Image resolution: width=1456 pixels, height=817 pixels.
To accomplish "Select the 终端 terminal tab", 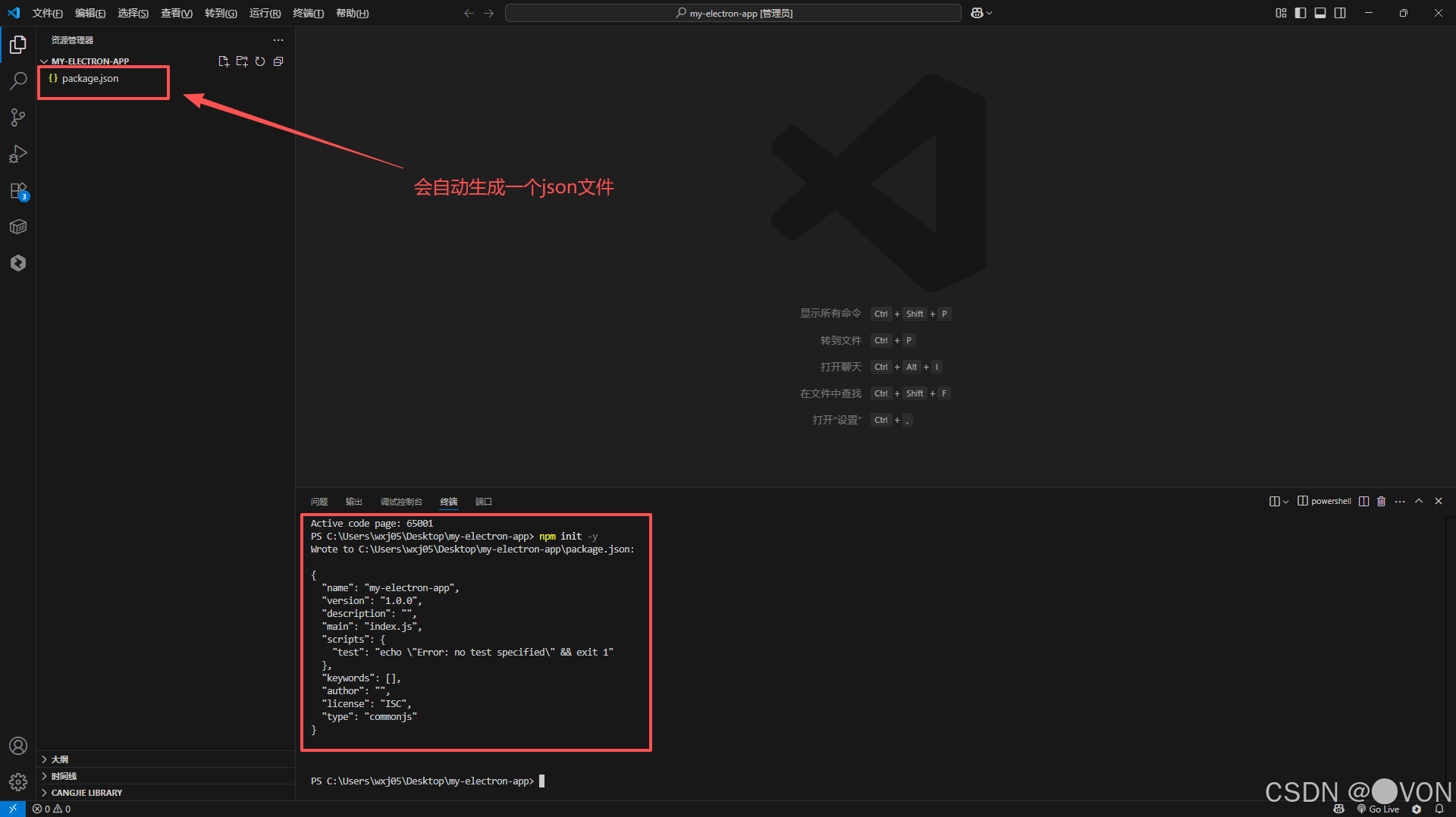I will pos(449,502).
